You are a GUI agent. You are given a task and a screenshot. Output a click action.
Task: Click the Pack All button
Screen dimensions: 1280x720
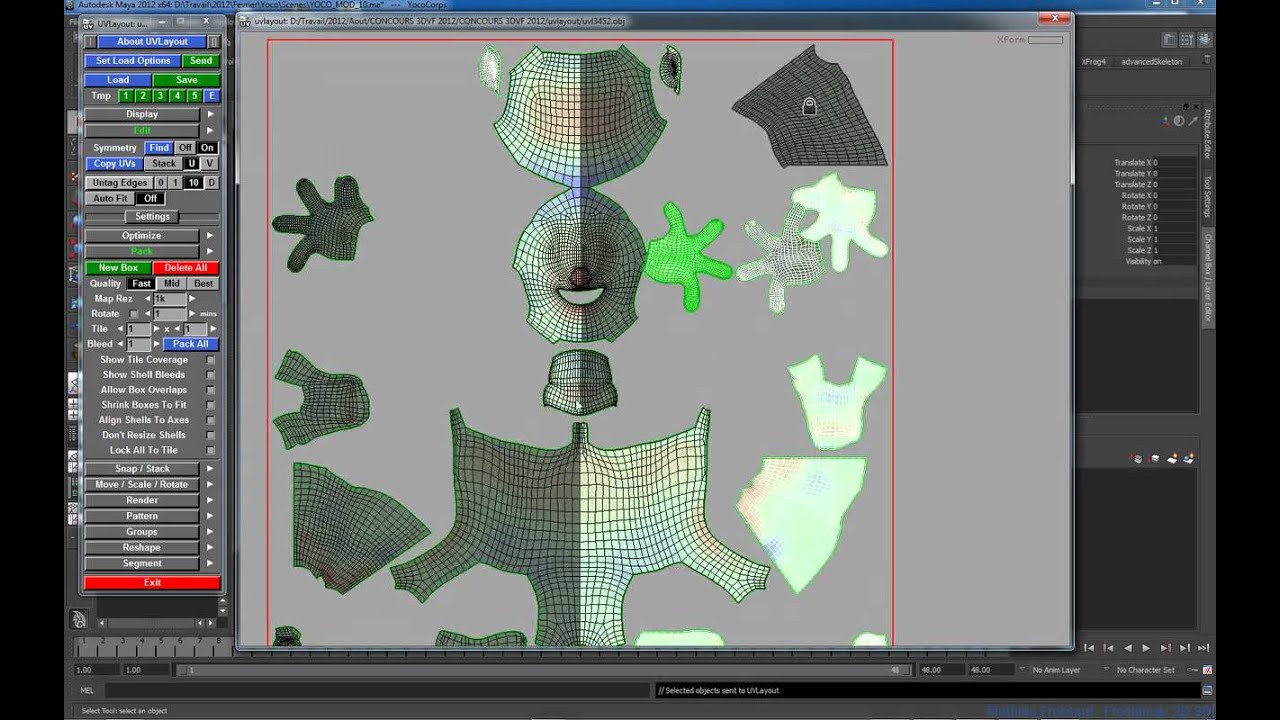pyautogui.click(x=190, y=344)
